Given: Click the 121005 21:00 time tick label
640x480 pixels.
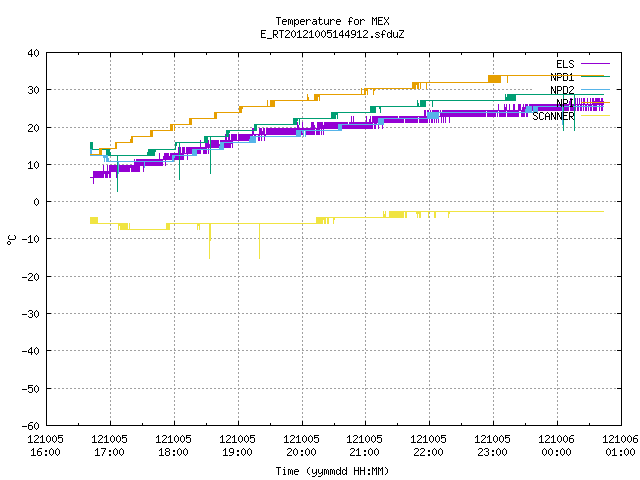Looking at the screenshot, I should click(x=364, y=446).
